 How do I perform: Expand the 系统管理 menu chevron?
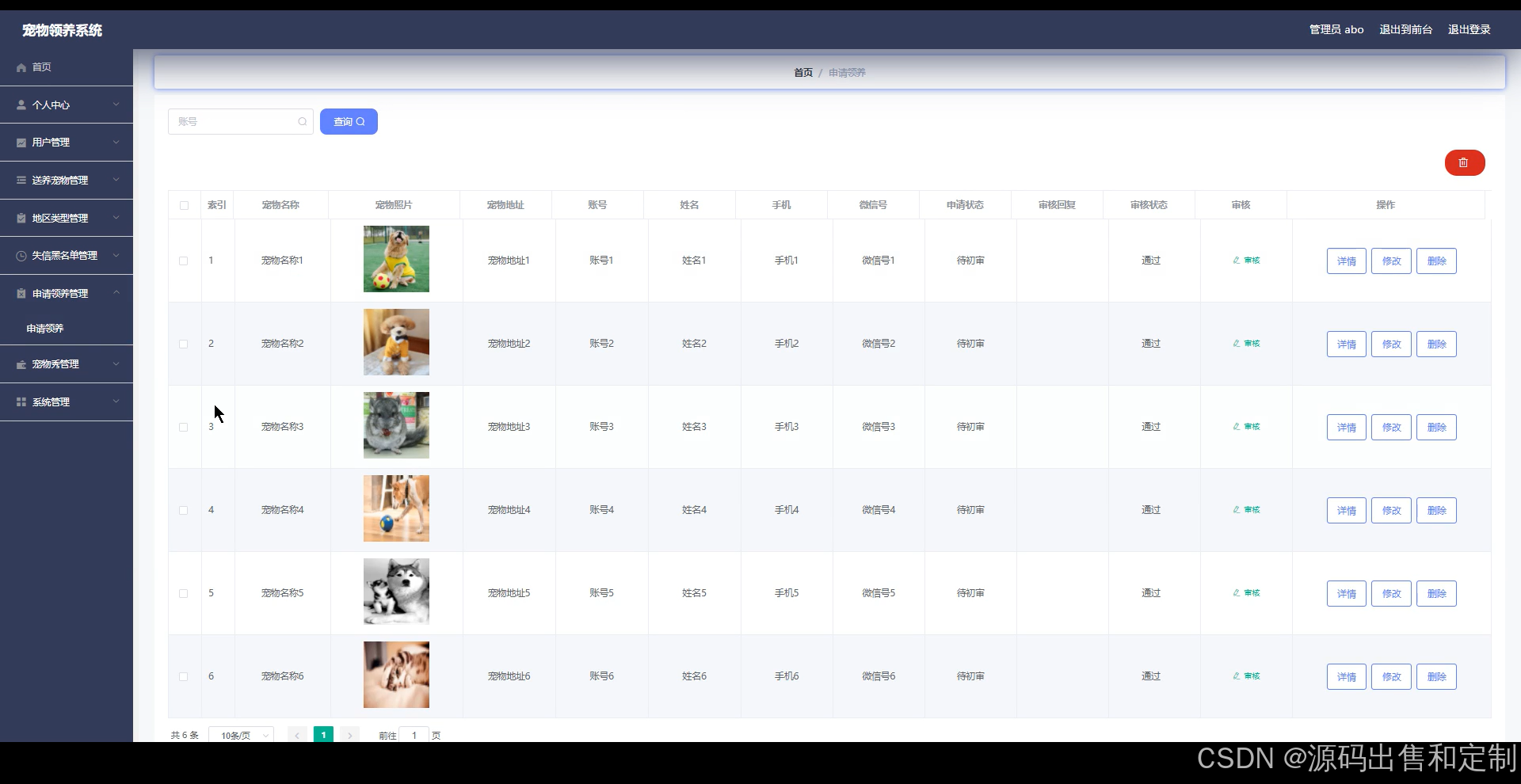(116, 402)
